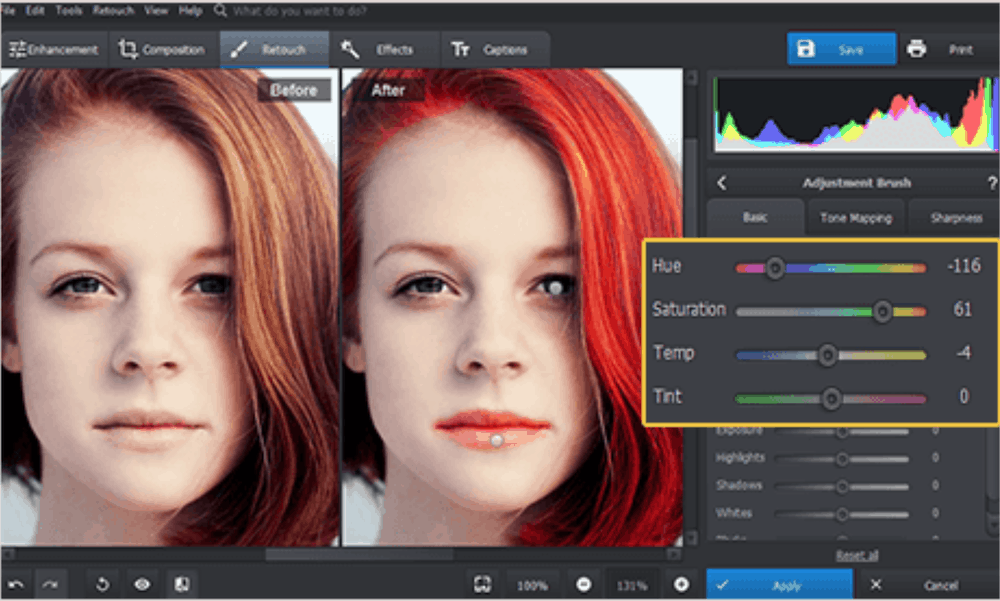Viewport: 1000px width, 601px height.
Task: Click the Before label on the left photo
Action: coord(293,90)
